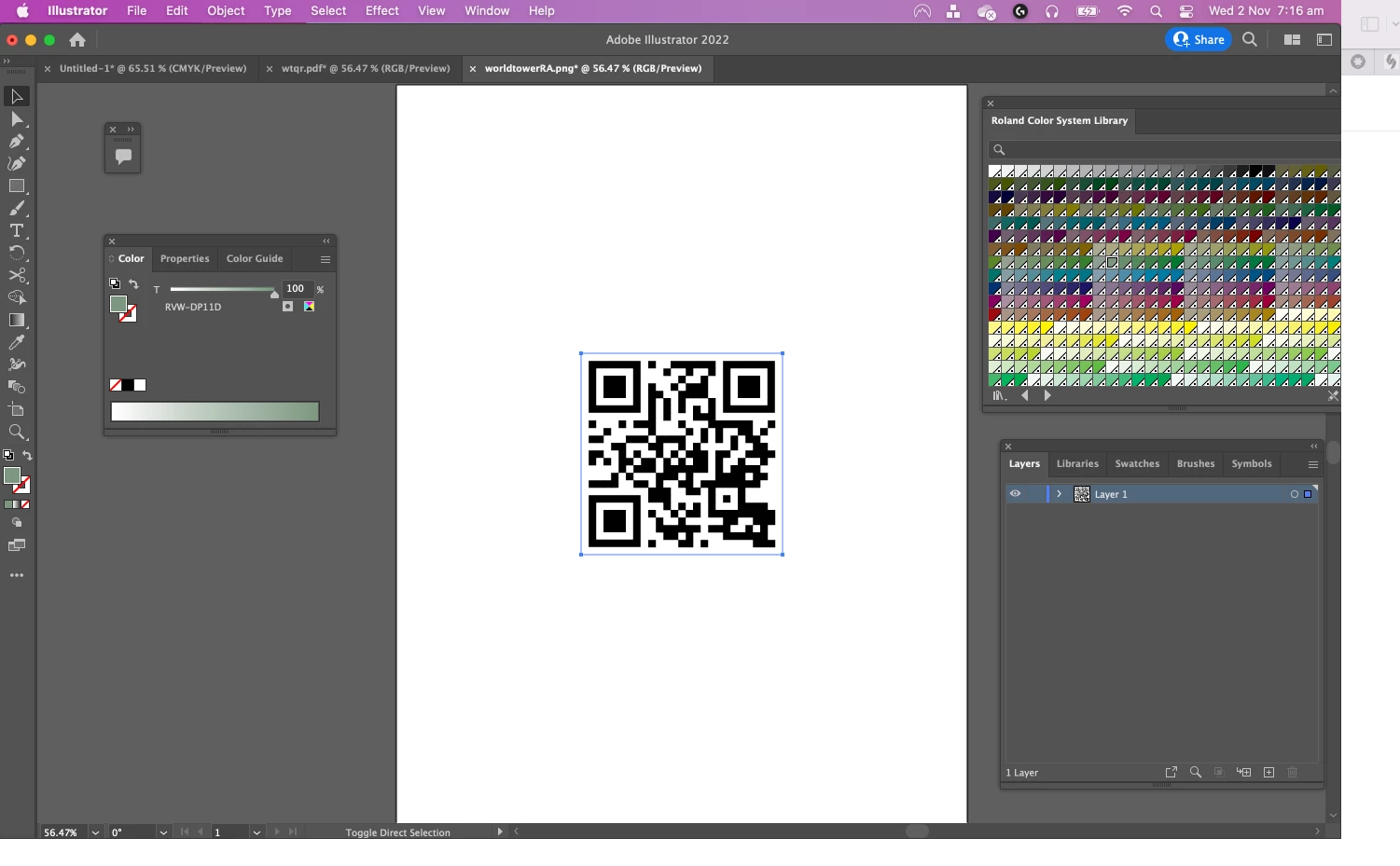Click the Draw mode icon in toolbar
The width and height of the screenshot is (1400, 866).
coord(16,523)
